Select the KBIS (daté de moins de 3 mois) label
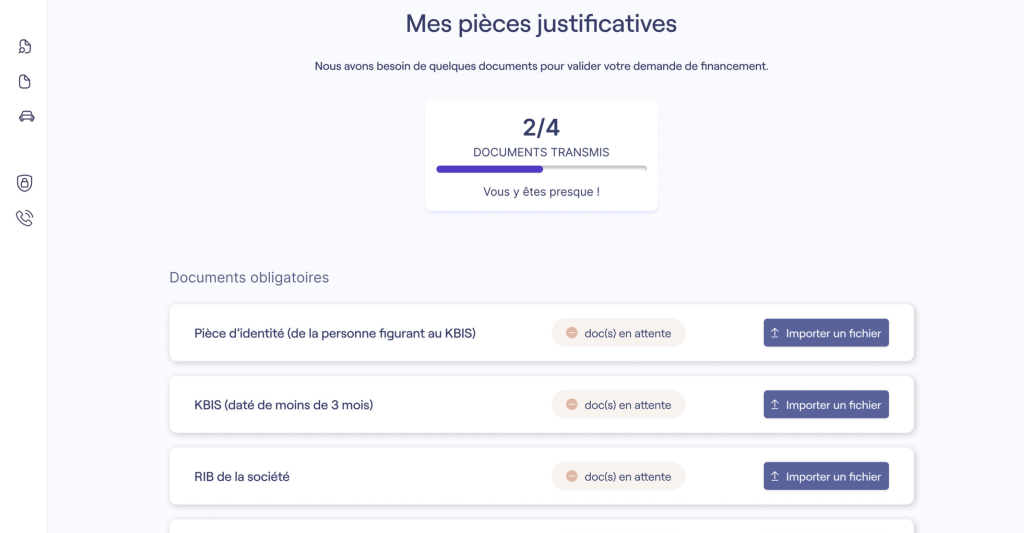 tap(283, 405)
